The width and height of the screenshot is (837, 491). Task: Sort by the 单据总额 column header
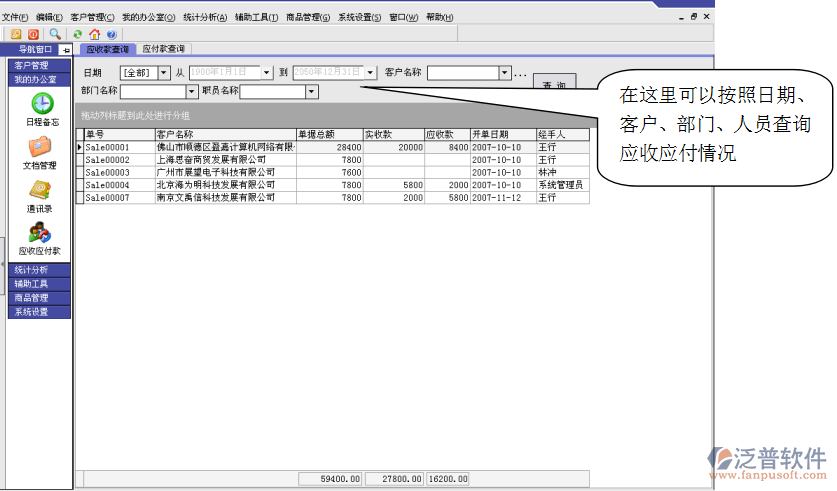330,134
